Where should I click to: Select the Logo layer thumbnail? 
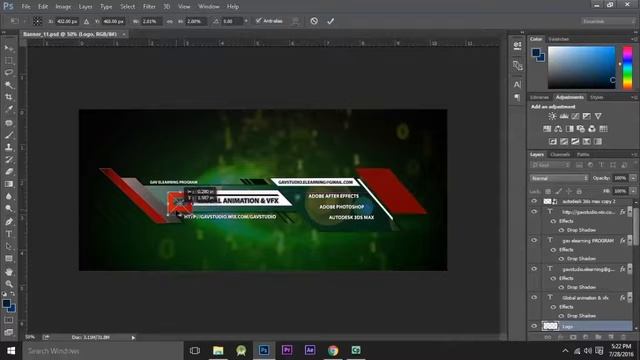tap(550, 326)
